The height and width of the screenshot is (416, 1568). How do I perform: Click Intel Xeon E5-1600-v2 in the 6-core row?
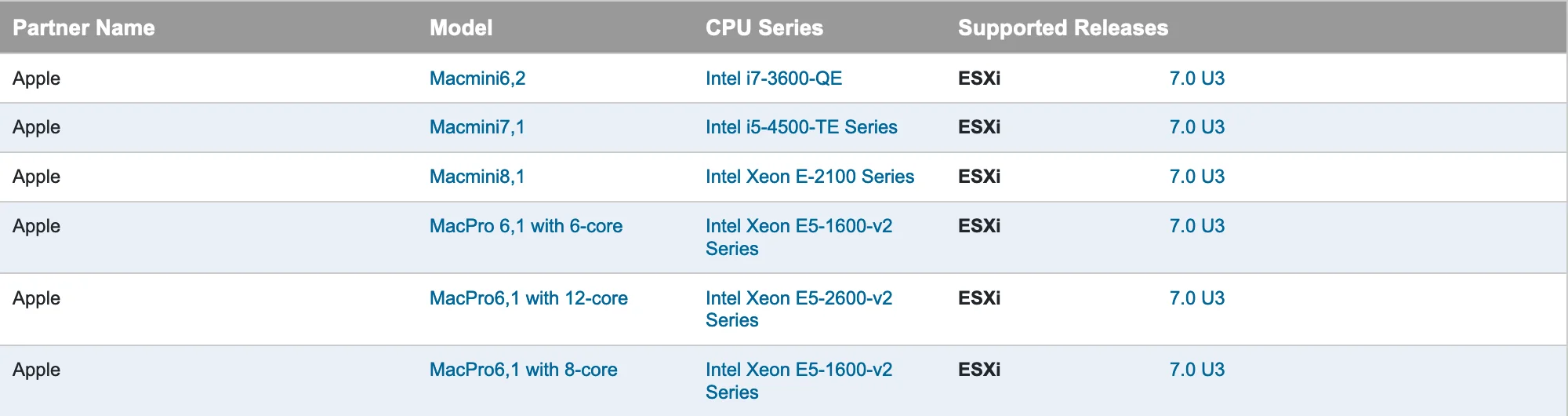pyautogui.click(x=798, y=226)
